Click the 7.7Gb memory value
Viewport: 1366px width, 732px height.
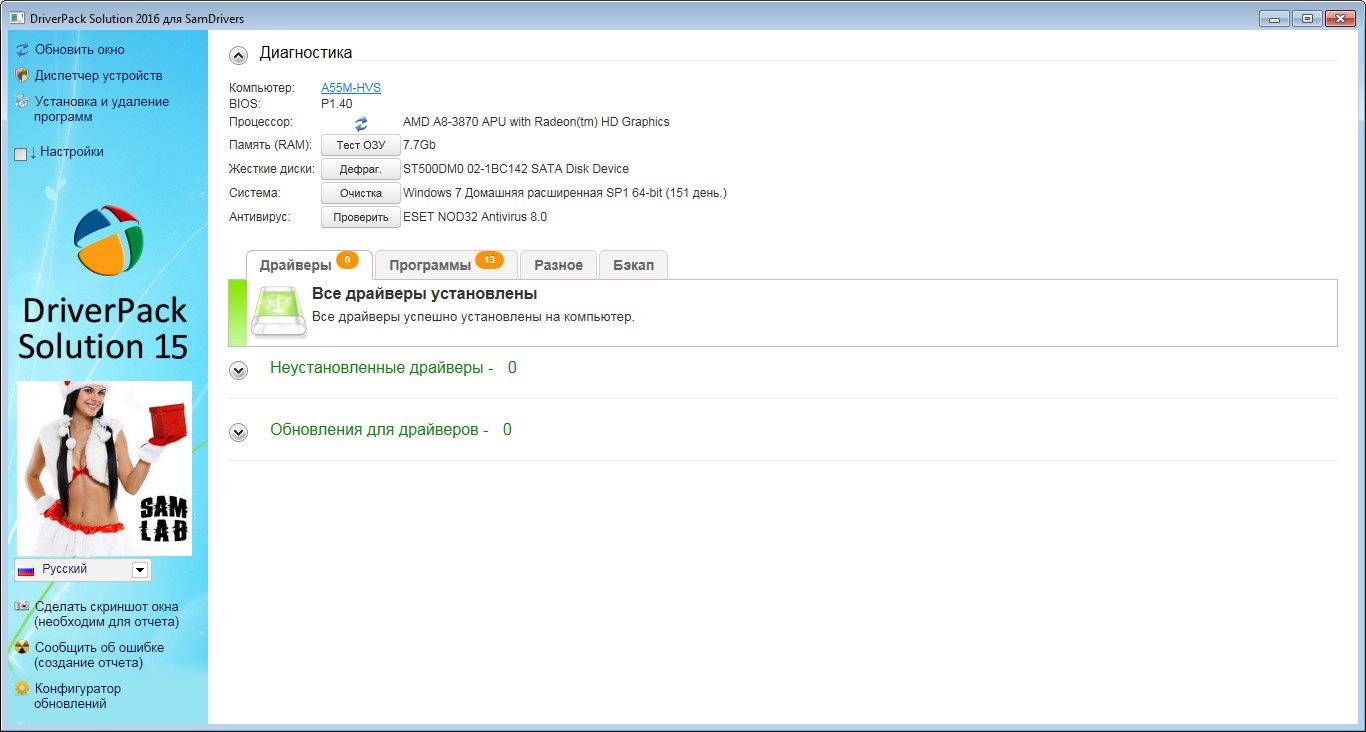[419, 145]
